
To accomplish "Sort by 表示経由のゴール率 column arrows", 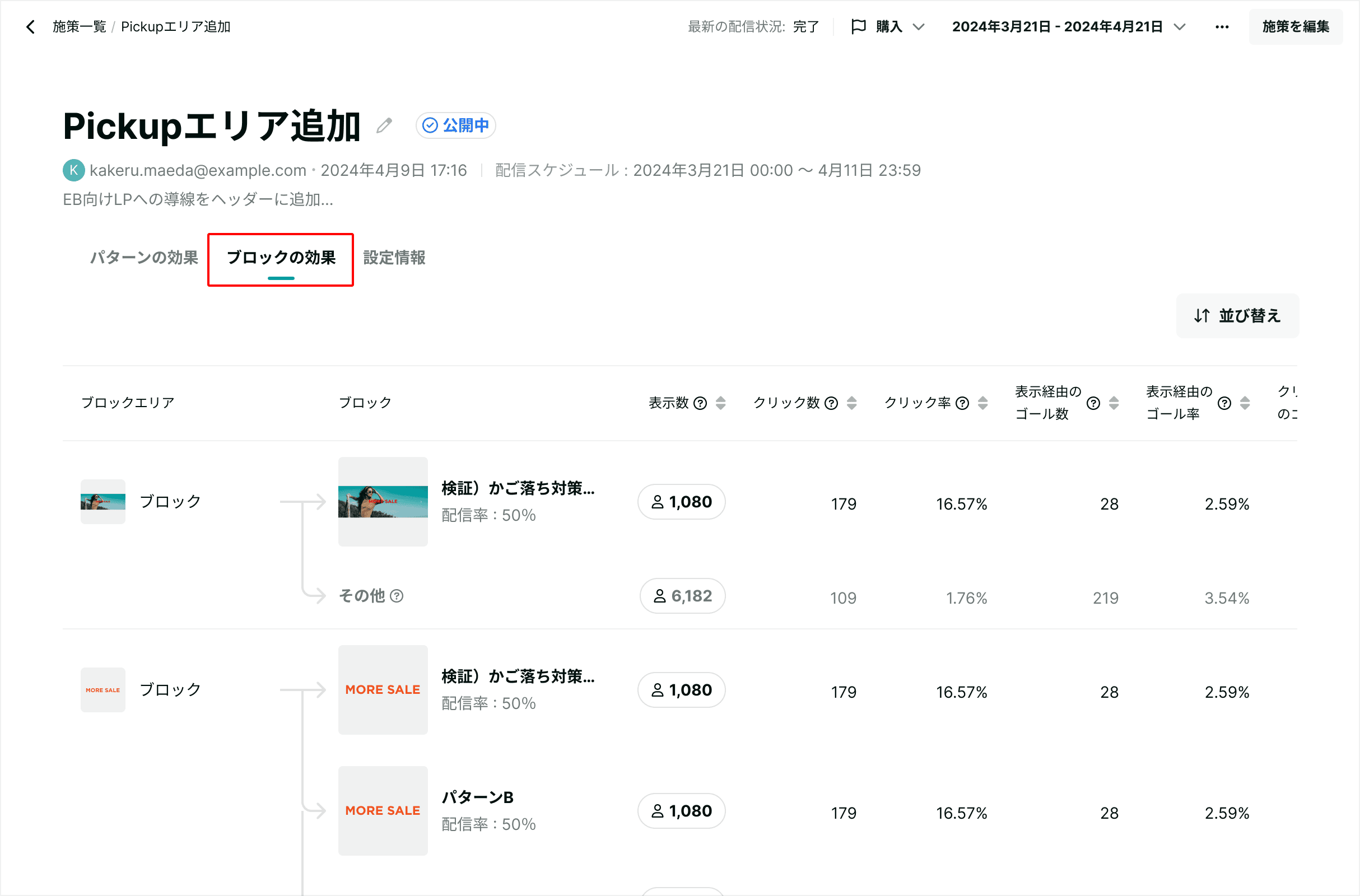I will pos(1245,403).
